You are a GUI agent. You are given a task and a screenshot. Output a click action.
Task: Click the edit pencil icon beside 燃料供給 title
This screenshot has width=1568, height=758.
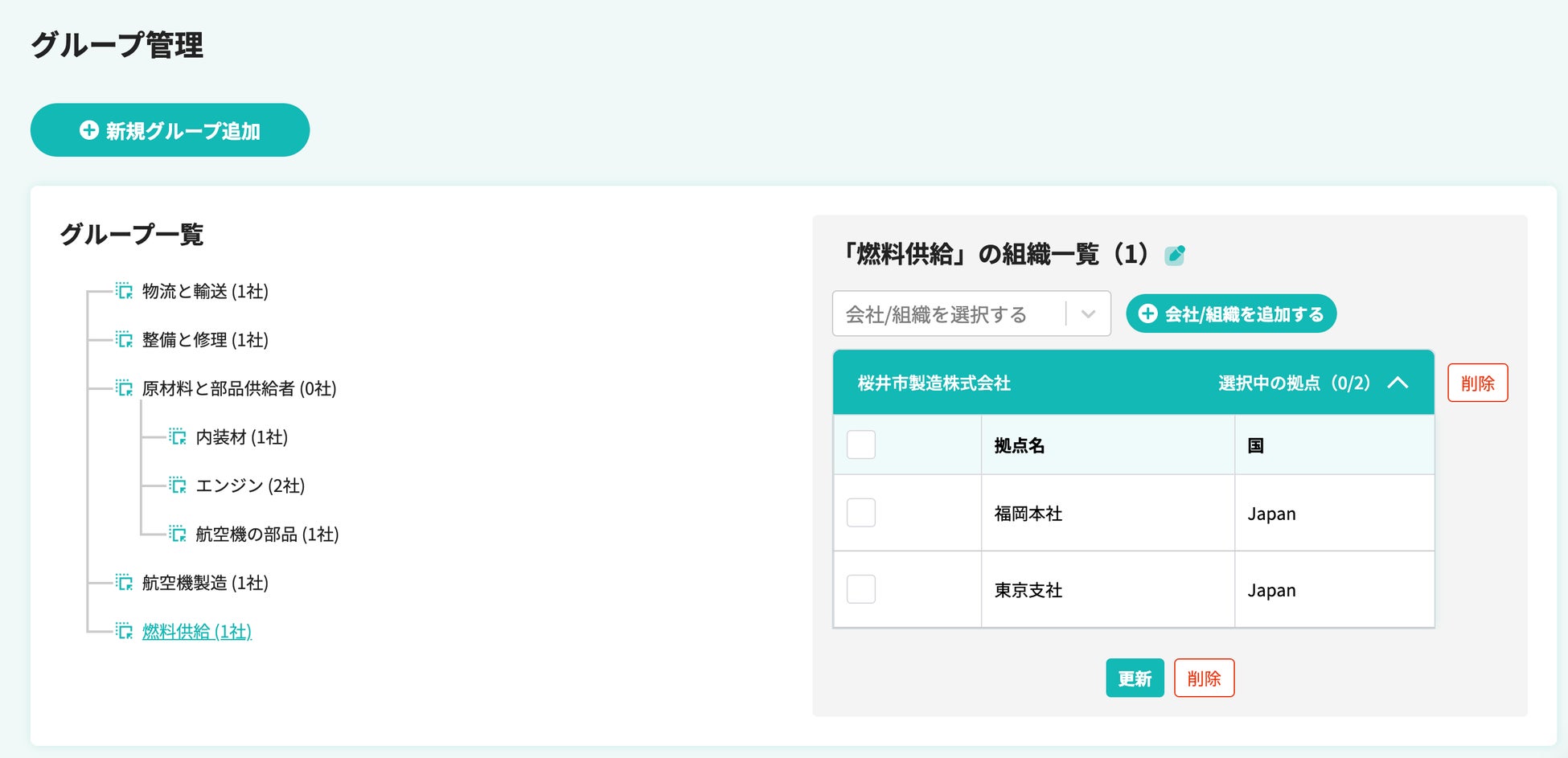click(x=1175, y=255)
